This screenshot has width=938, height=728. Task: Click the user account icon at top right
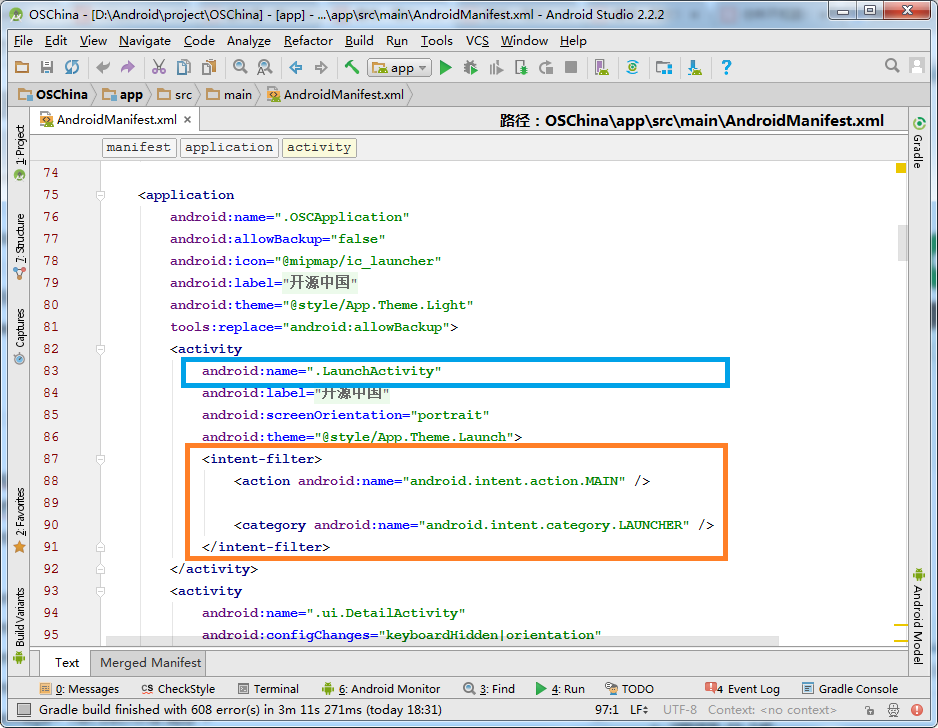[917, 66]
